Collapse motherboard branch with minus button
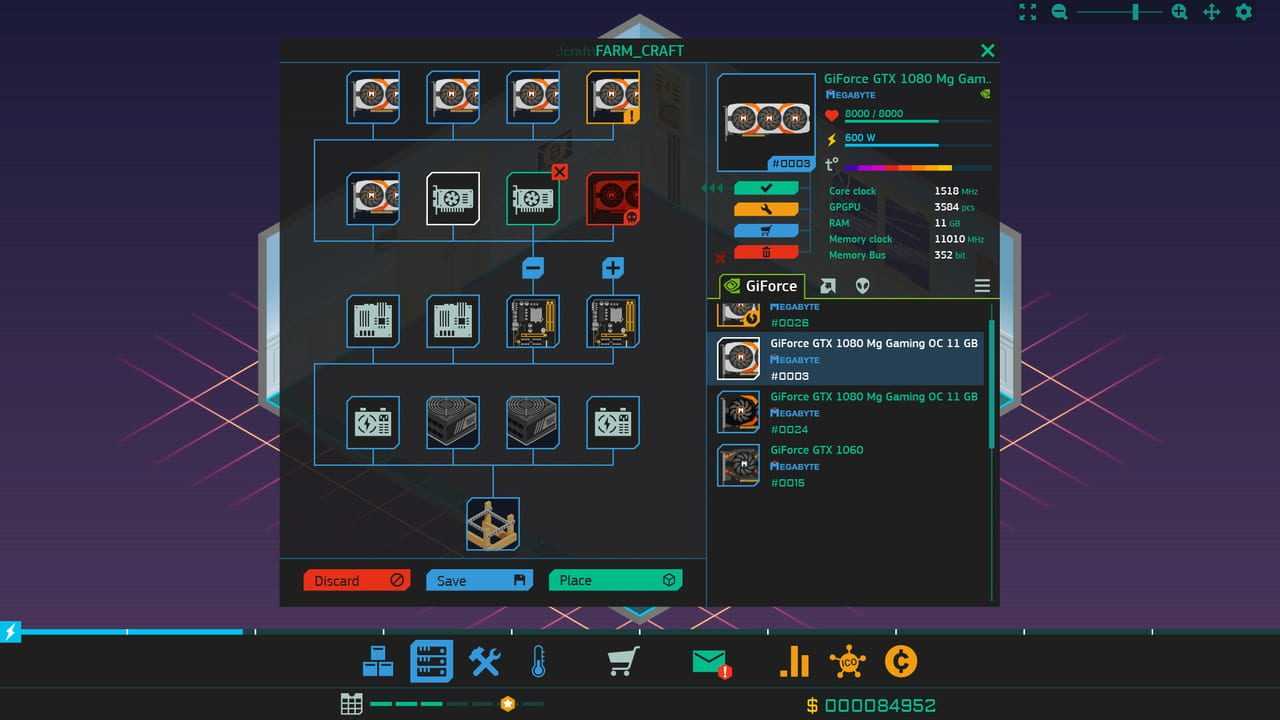The height and width of the screenshot is (720, 1280). coord(533,268)
